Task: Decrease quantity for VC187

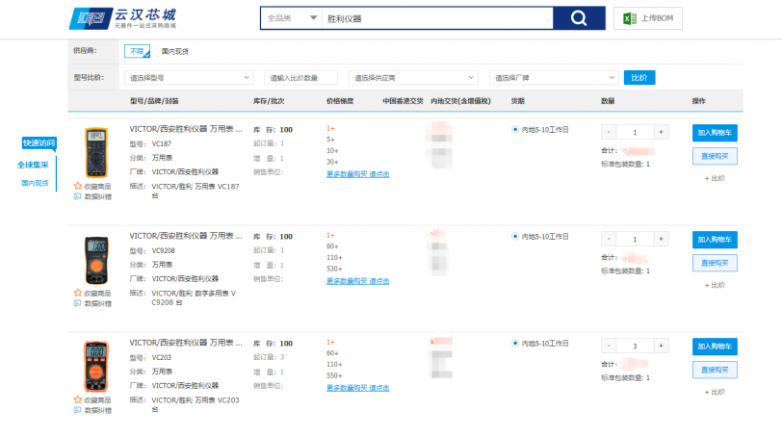Action: coord(609,132)
